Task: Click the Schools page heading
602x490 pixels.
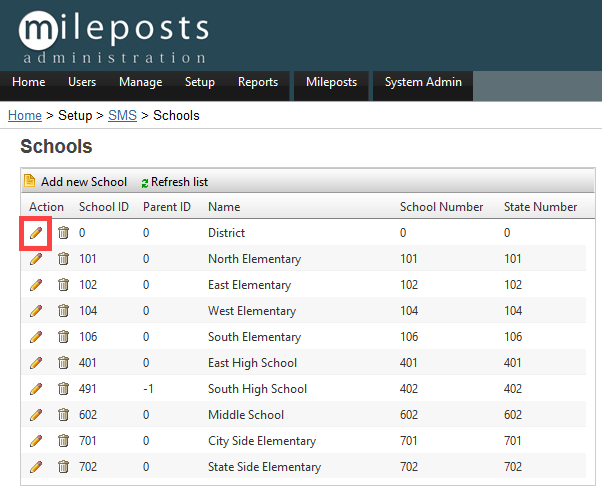Action: [x=56, y=146]
